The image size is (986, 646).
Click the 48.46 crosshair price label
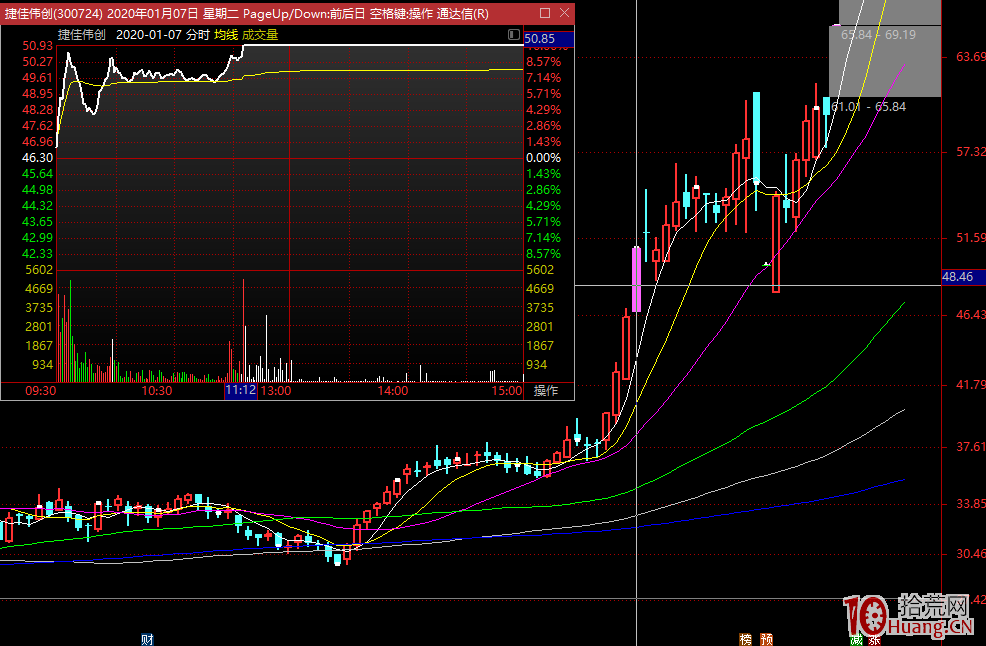tap(957, 276)
